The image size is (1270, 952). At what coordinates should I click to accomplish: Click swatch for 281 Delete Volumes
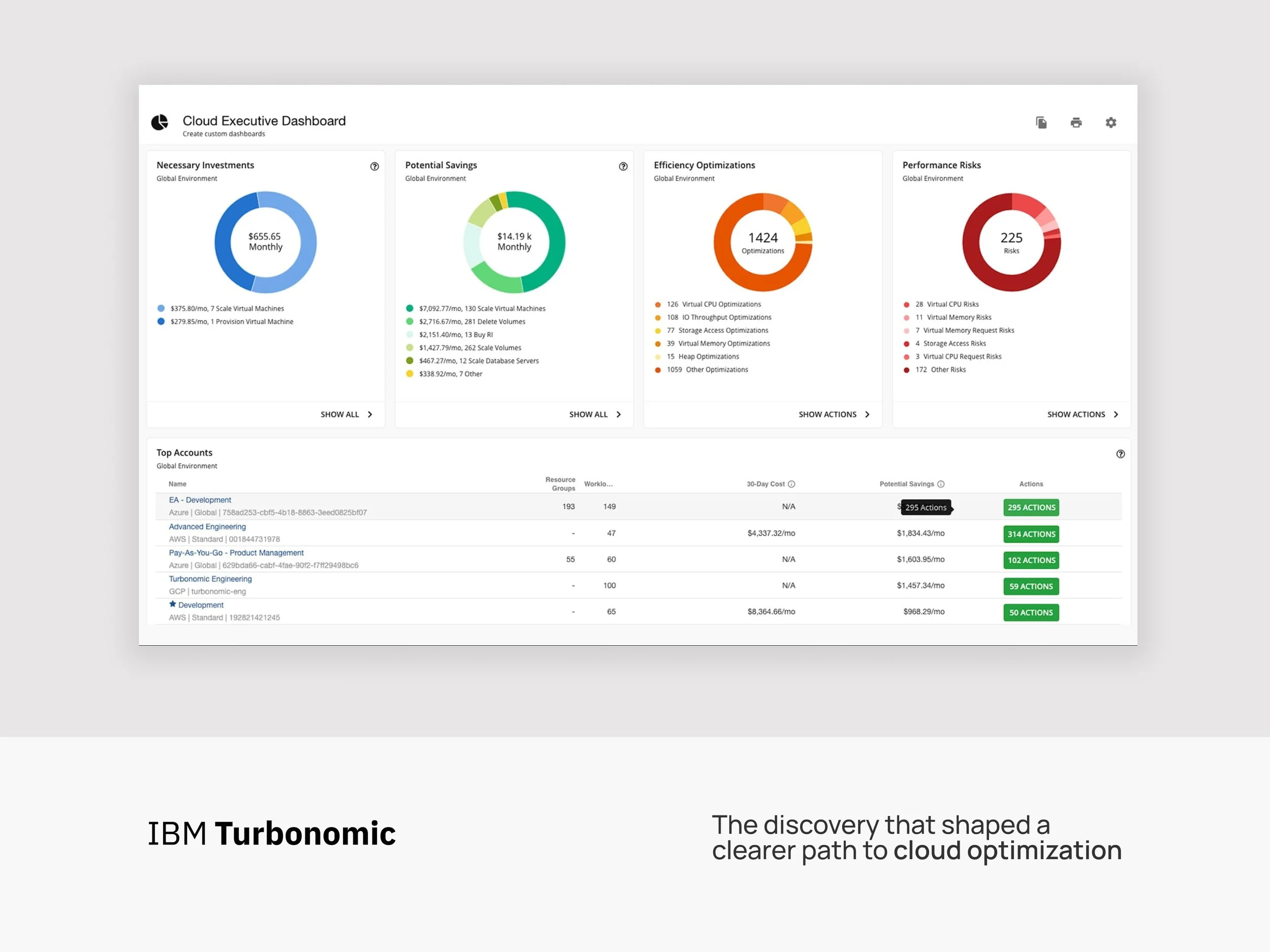[x=409, y=321]
